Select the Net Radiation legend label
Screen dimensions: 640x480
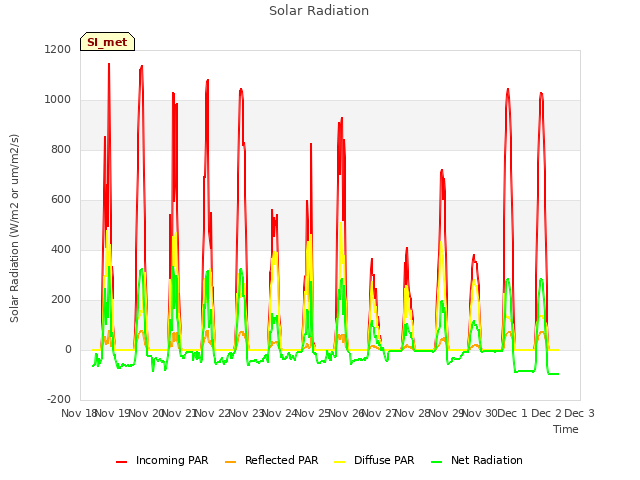point(487,460)
